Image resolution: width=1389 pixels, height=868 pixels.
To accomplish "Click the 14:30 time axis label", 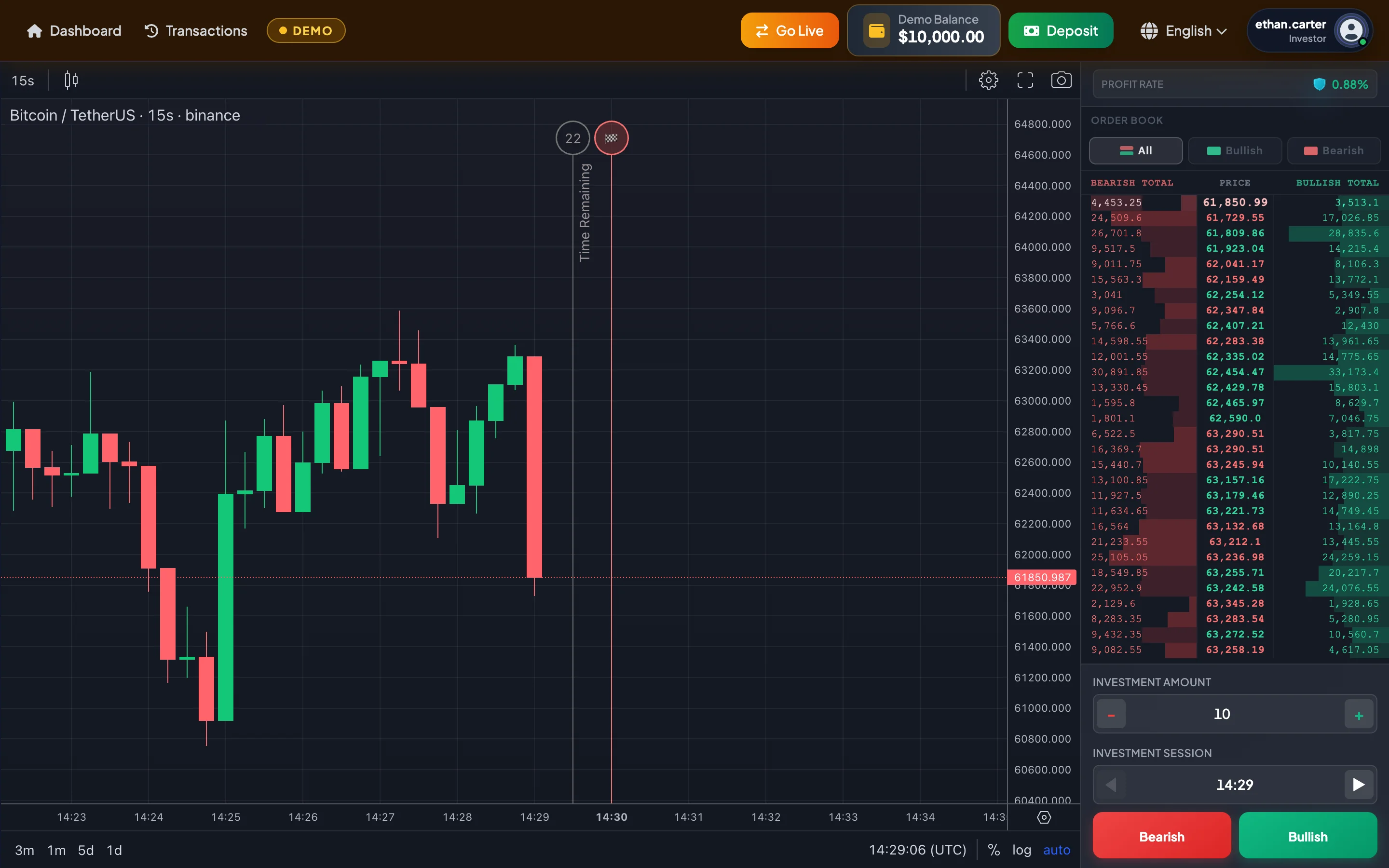I will pyautogui.click(x=611, y=817).
